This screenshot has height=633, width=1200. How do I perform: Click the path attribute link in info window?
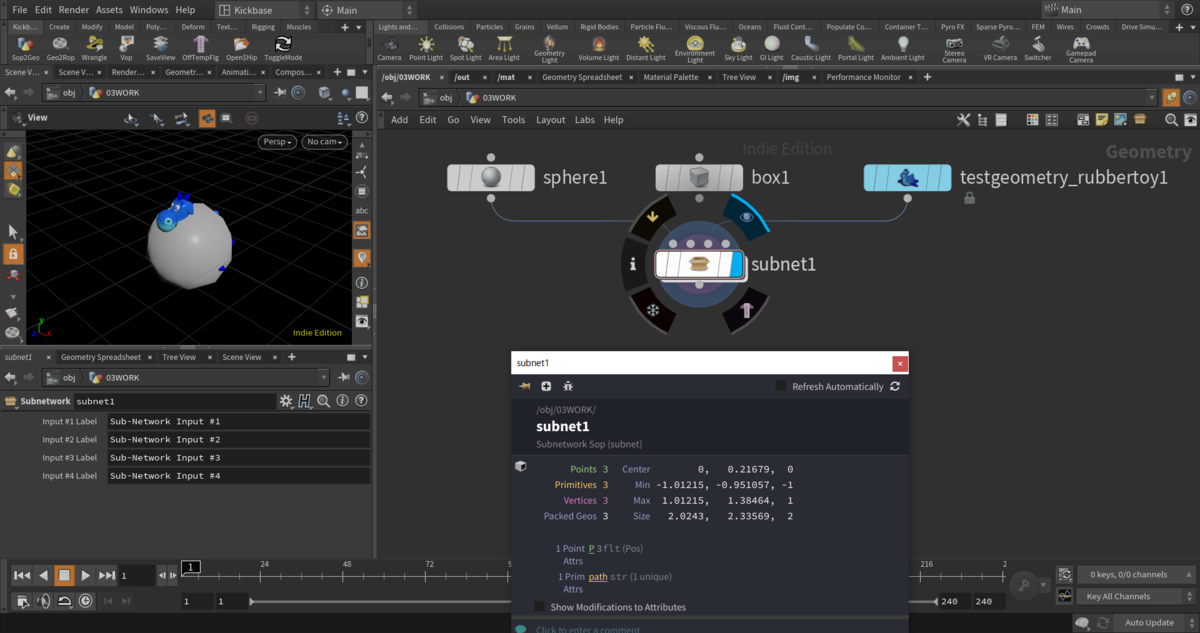[598, 577]
